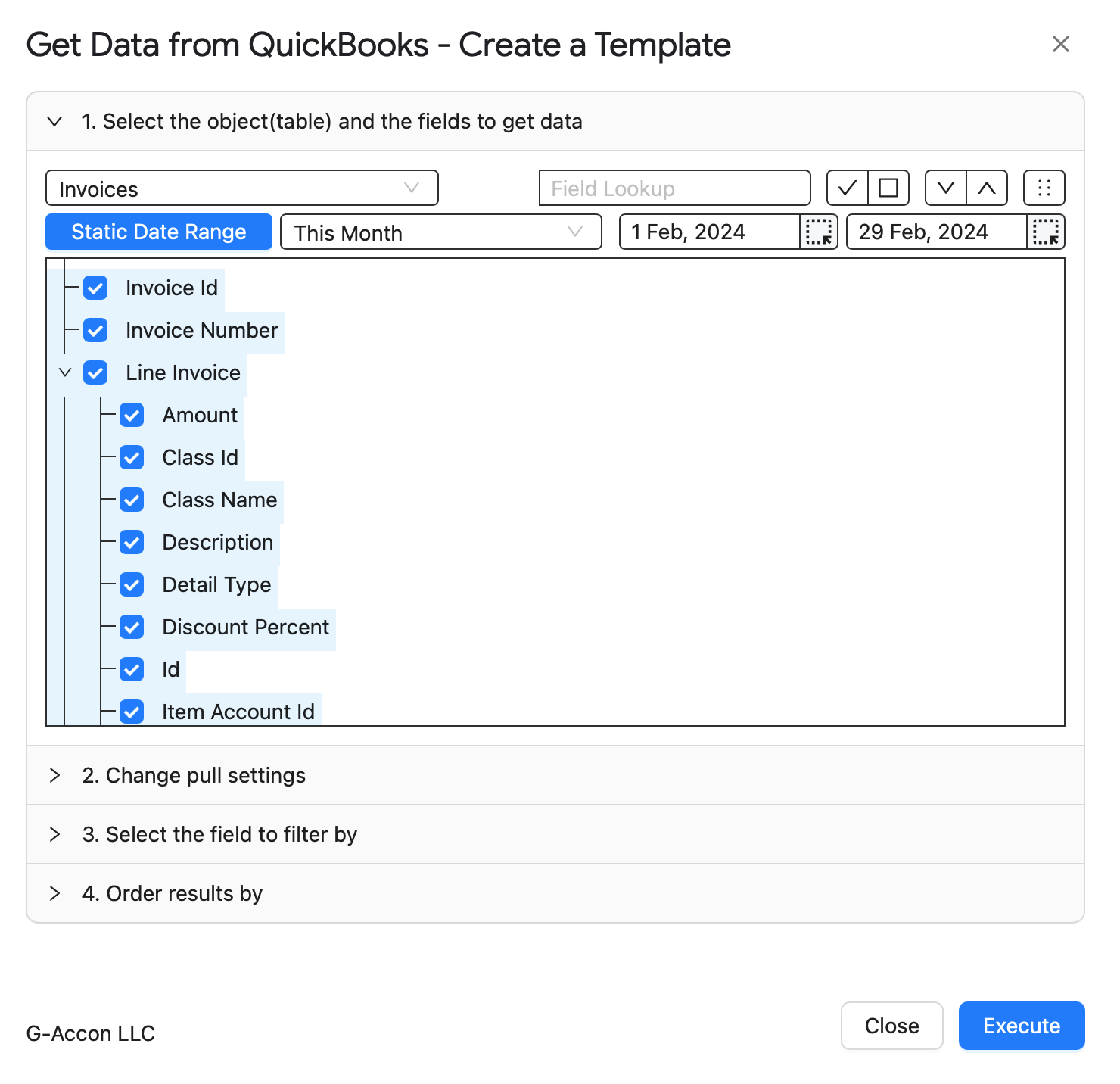Screen dimensions: 1120x1084
Task: Click the end date field 29 Feb, 2024
Action: (x=937, y=232)
